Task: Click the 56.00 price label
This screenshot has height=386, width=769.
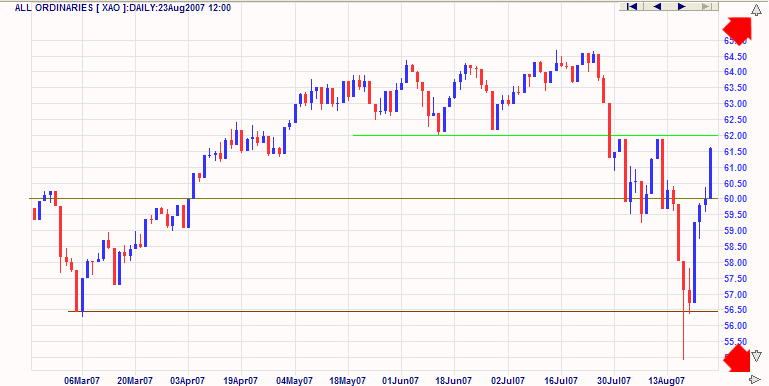Action: (735, 326)
